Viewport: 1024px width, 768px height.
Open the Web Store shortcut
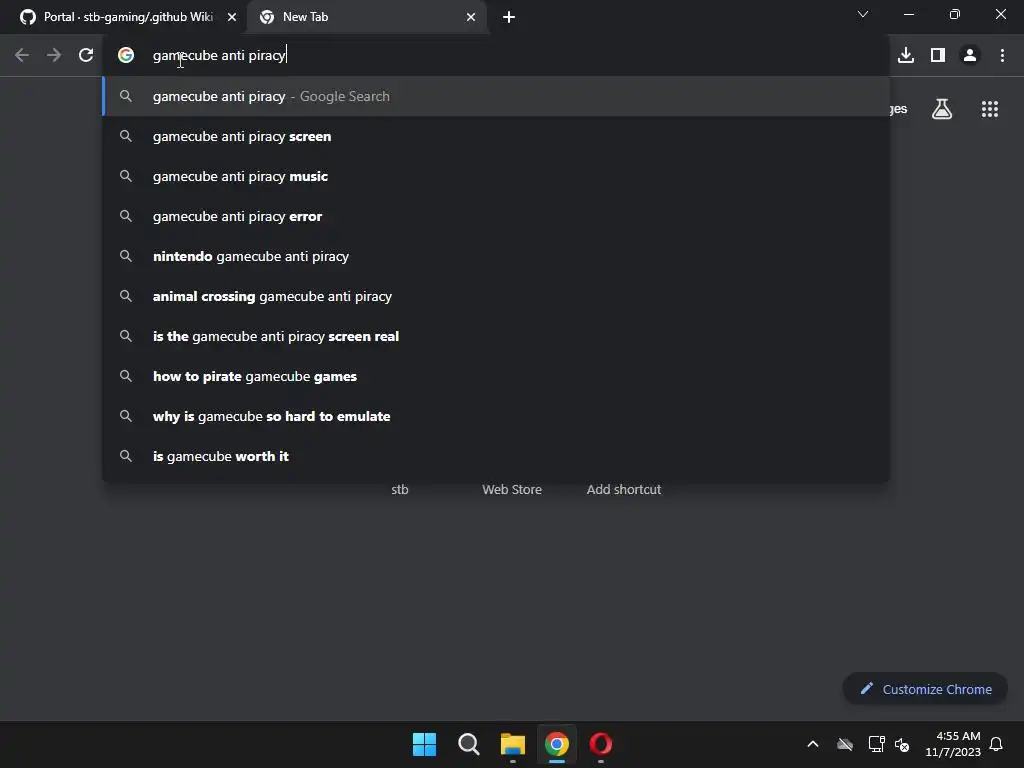point(512,490)
